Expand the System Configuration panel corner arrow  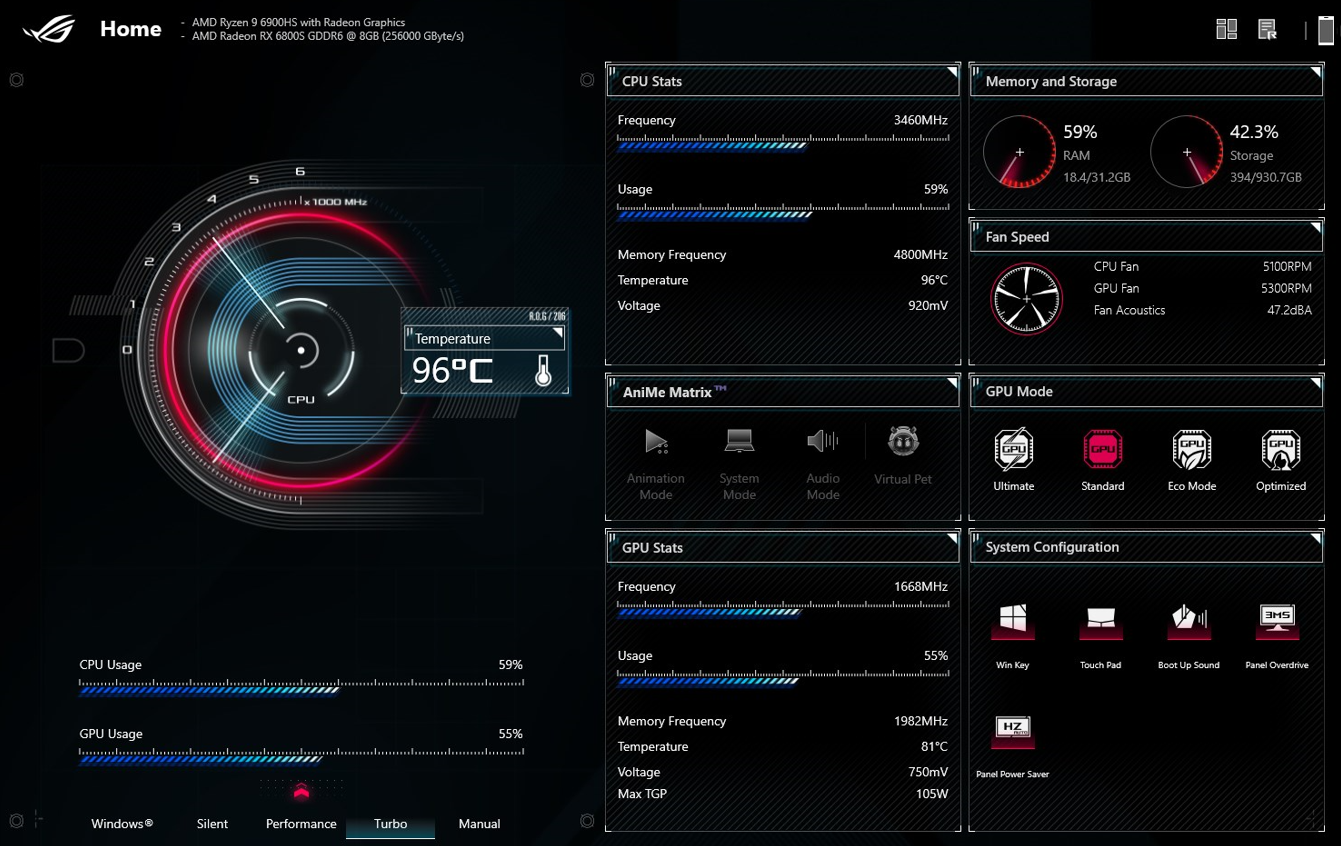(x=1316, y=540)
